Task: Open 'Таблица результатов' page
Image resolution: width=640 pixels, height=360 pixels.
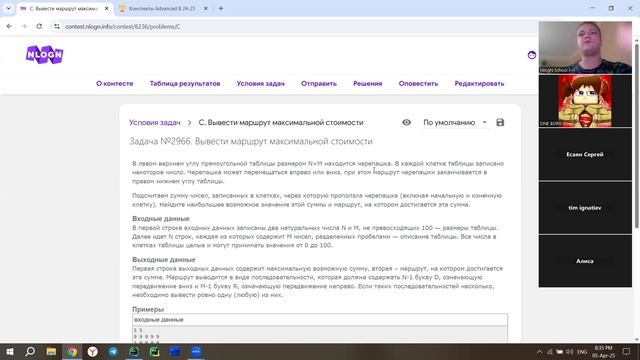Action: pos(185,83)
